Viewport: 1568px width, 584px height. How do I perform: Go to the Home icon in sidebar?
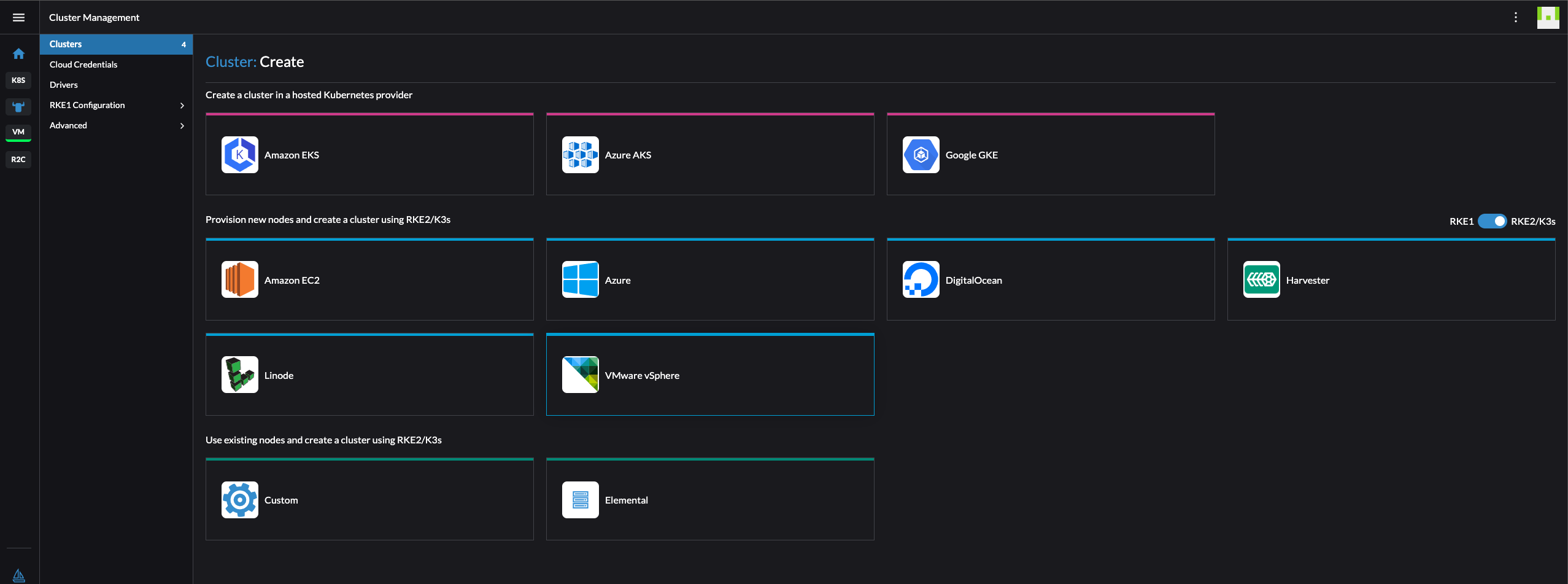[18, 53]
